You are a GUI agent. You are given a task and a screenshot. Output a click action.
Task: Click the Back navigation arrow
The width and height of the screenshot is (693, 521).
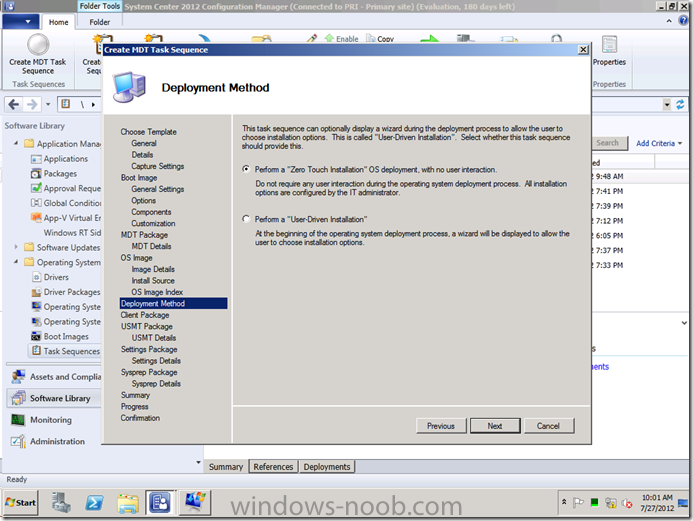(x=14, y=104)
